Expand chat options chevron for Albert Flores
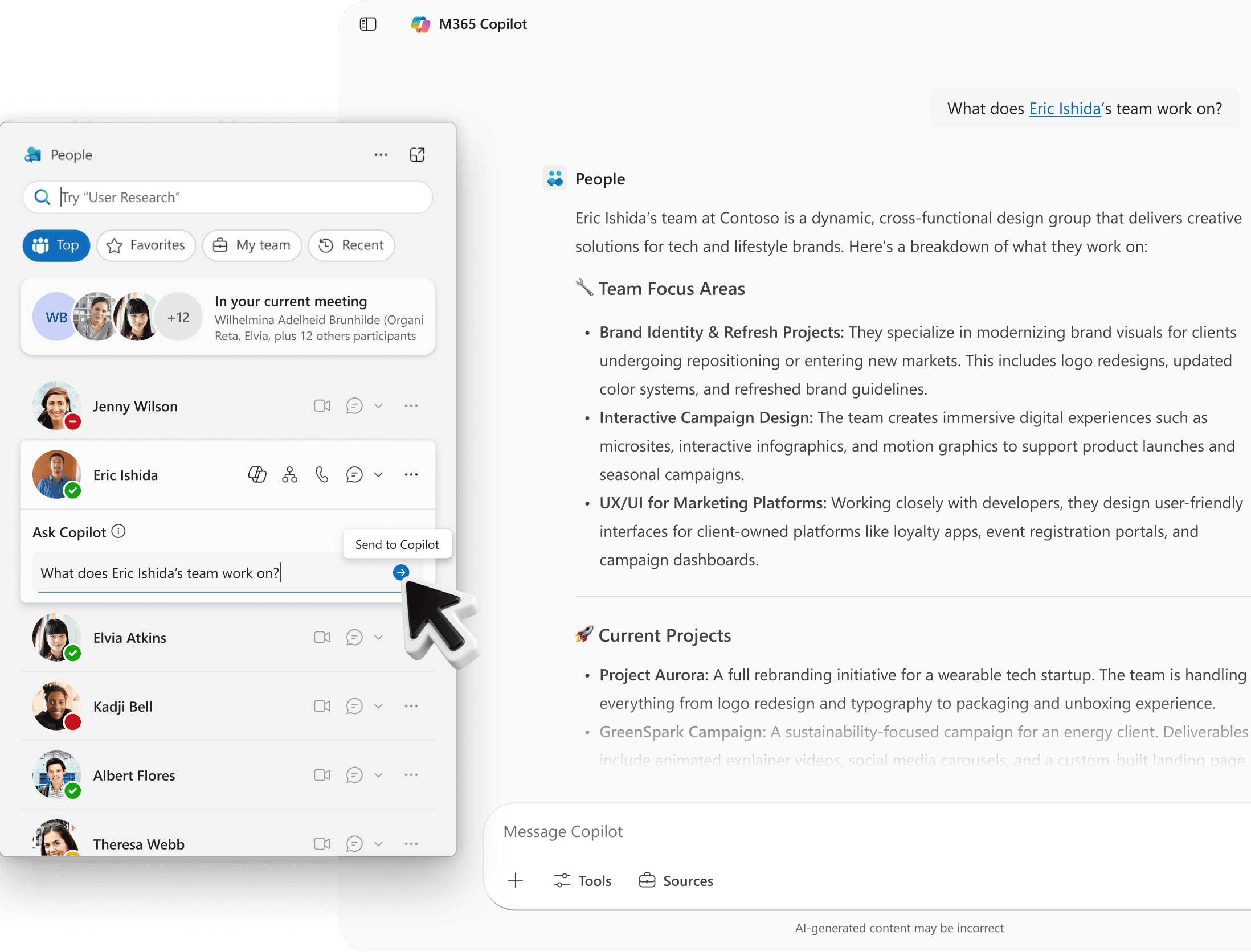Viewport: 1251px width, 952px height. click(378, 775)
